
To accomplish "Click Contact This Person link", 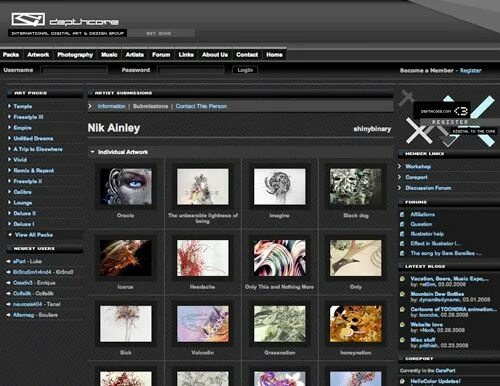I will (201, 106).
